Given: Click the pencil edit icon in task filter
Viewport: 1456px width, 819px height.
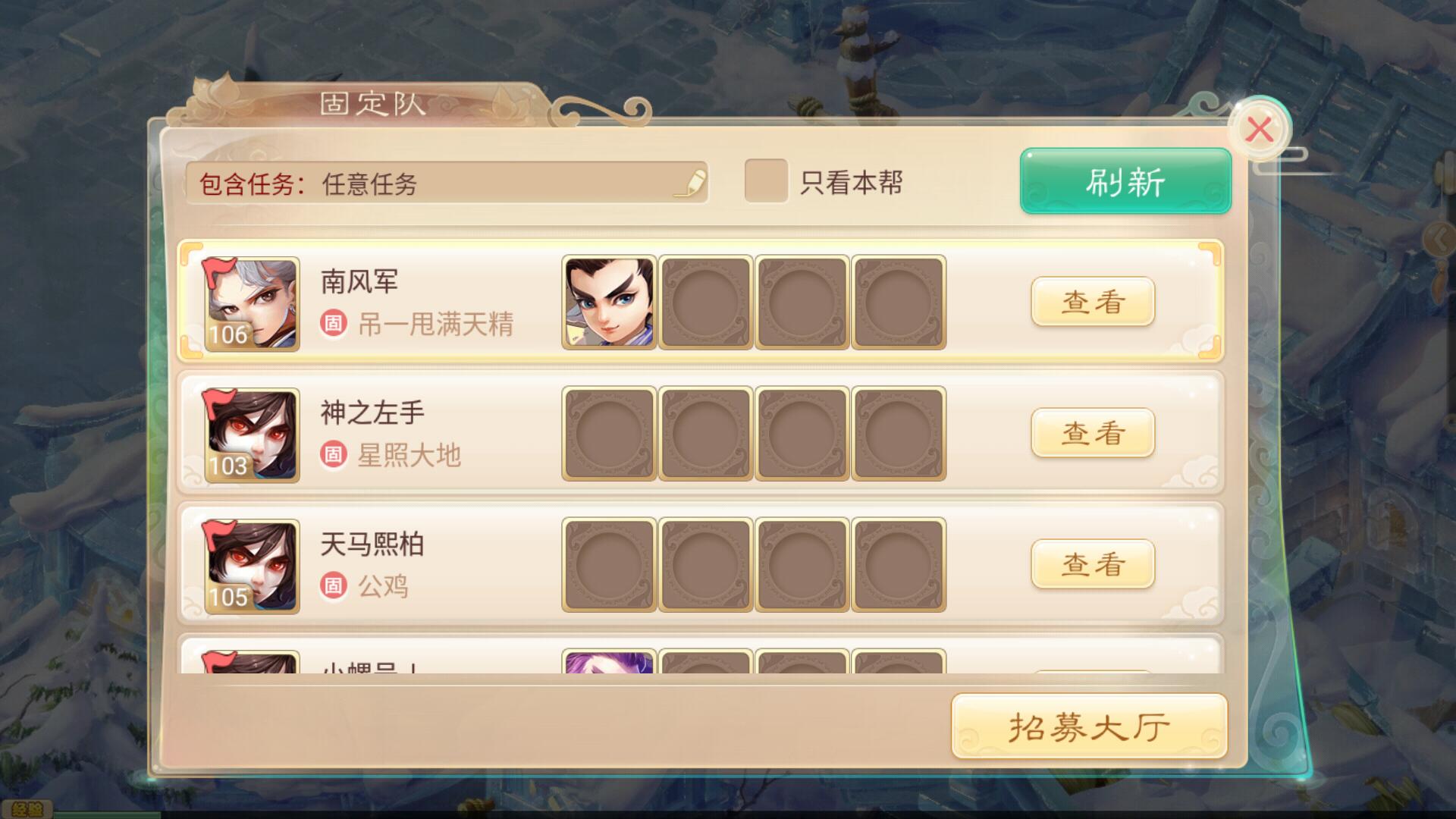Looking at the screenshot, I should click(690, 183).
